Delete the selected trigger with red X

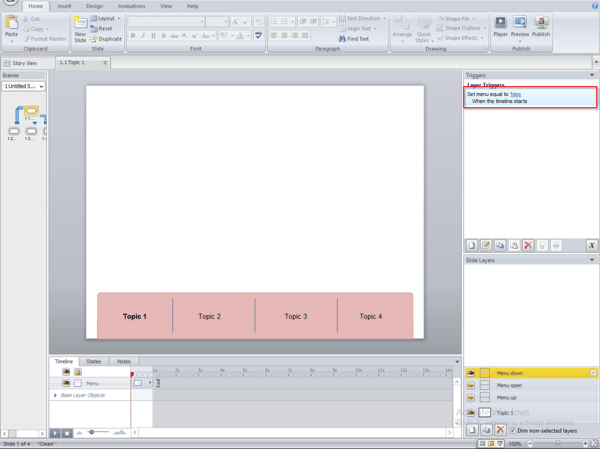click(528, 245)
